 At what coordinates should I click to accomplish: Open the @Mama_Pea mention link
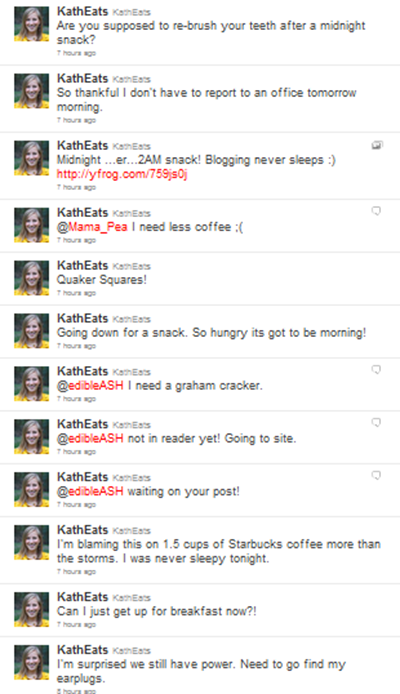(x=92, y=227)
